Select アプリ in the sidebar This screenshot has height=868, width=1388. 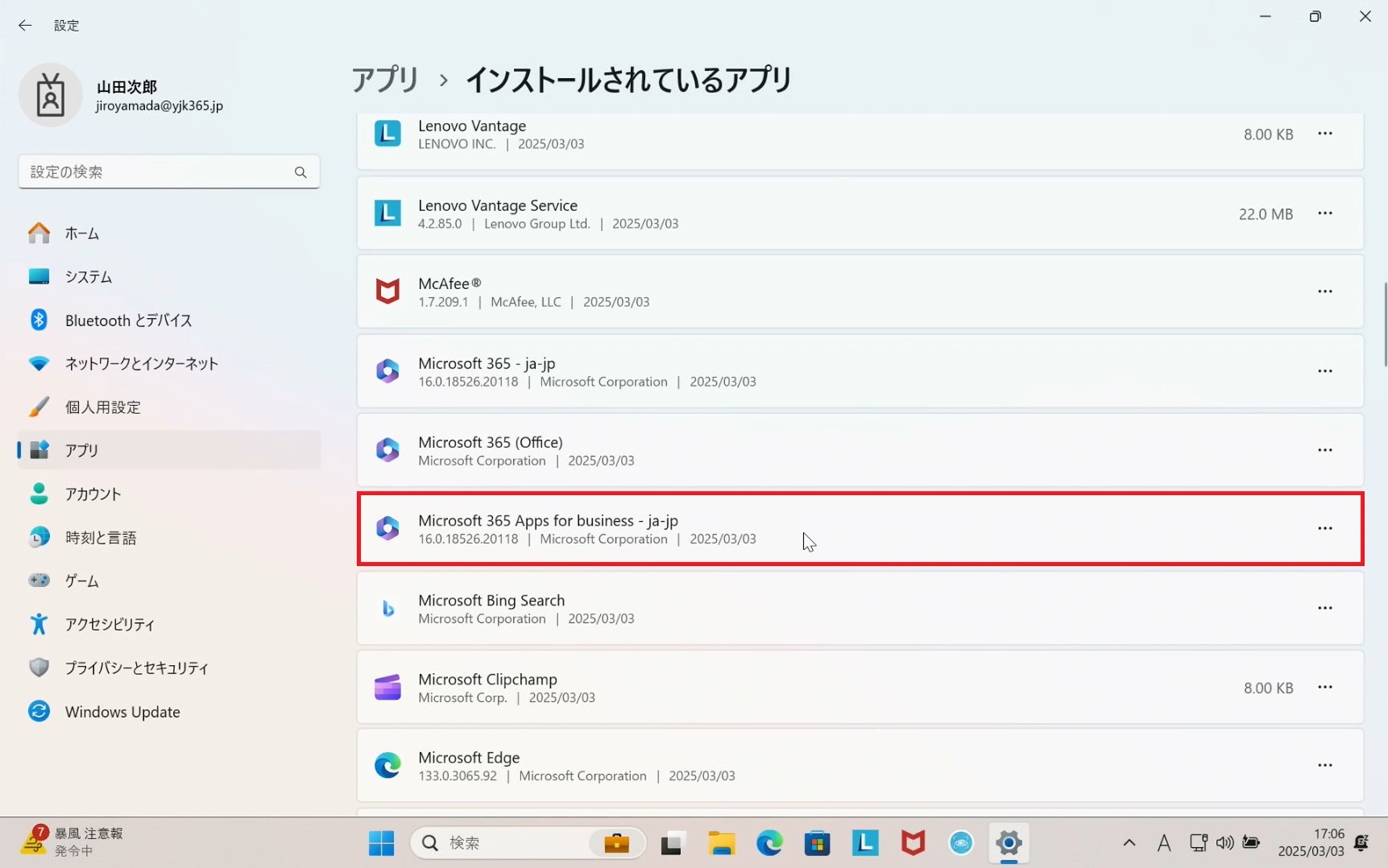click(x=168, y=450)
